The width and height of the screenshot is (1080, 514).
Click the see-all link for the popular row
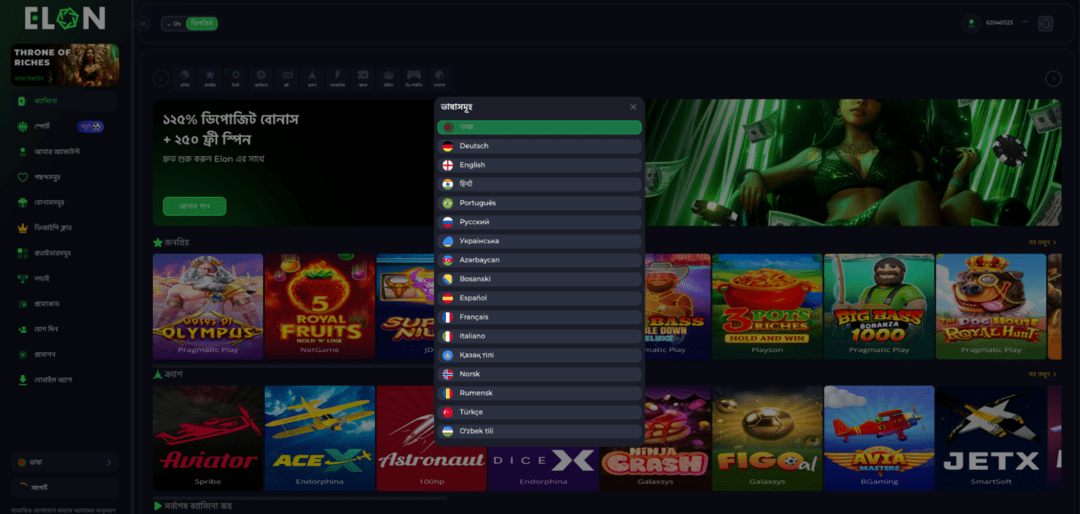point(1042,243)
